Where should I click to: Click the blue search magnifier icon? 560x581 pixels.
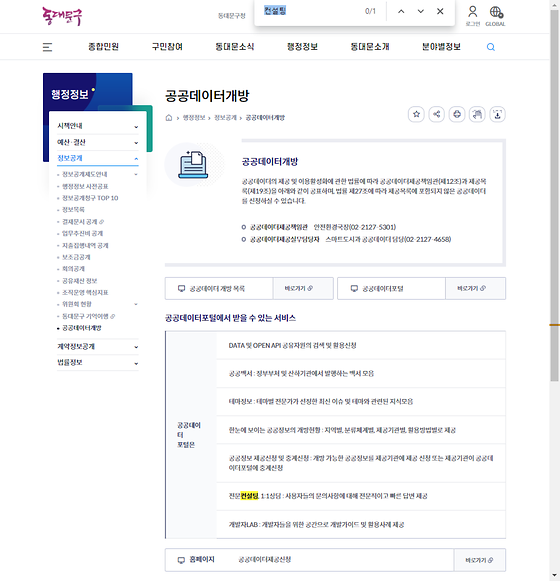click(491, 47)
